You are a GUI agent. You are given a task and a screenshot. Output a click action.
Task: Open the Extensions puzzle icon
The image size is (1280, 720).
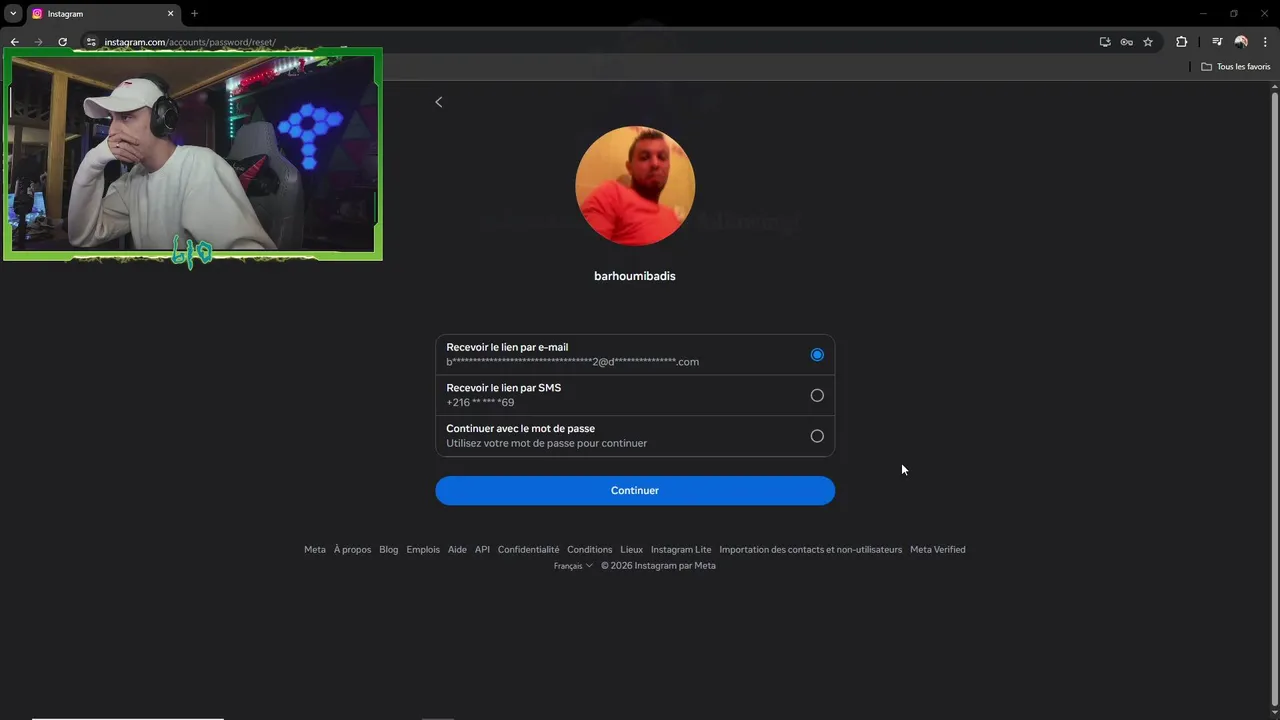[x=1182, y=42]
